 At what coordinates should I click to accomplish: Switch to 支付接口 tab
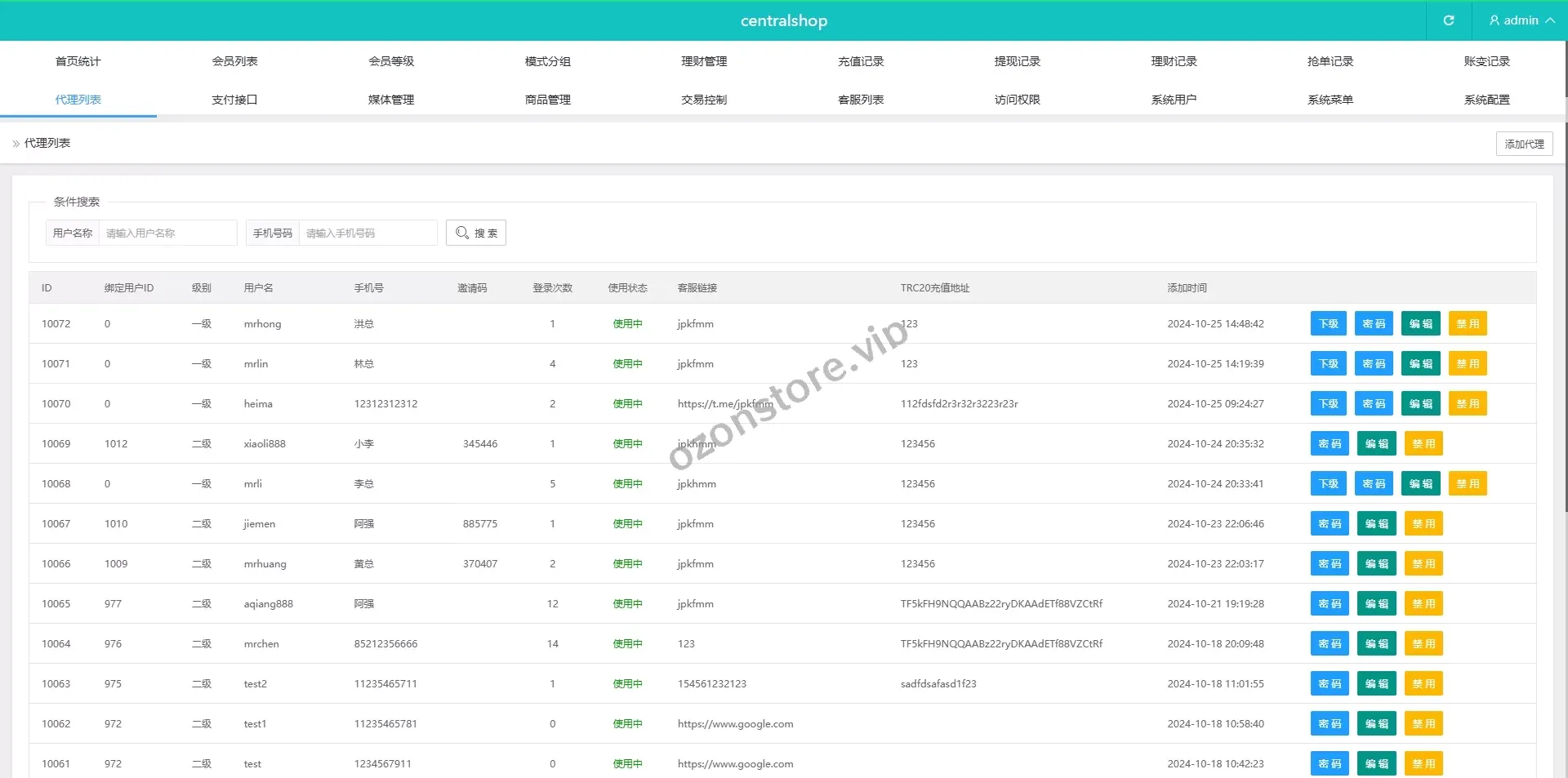(234, 100)
